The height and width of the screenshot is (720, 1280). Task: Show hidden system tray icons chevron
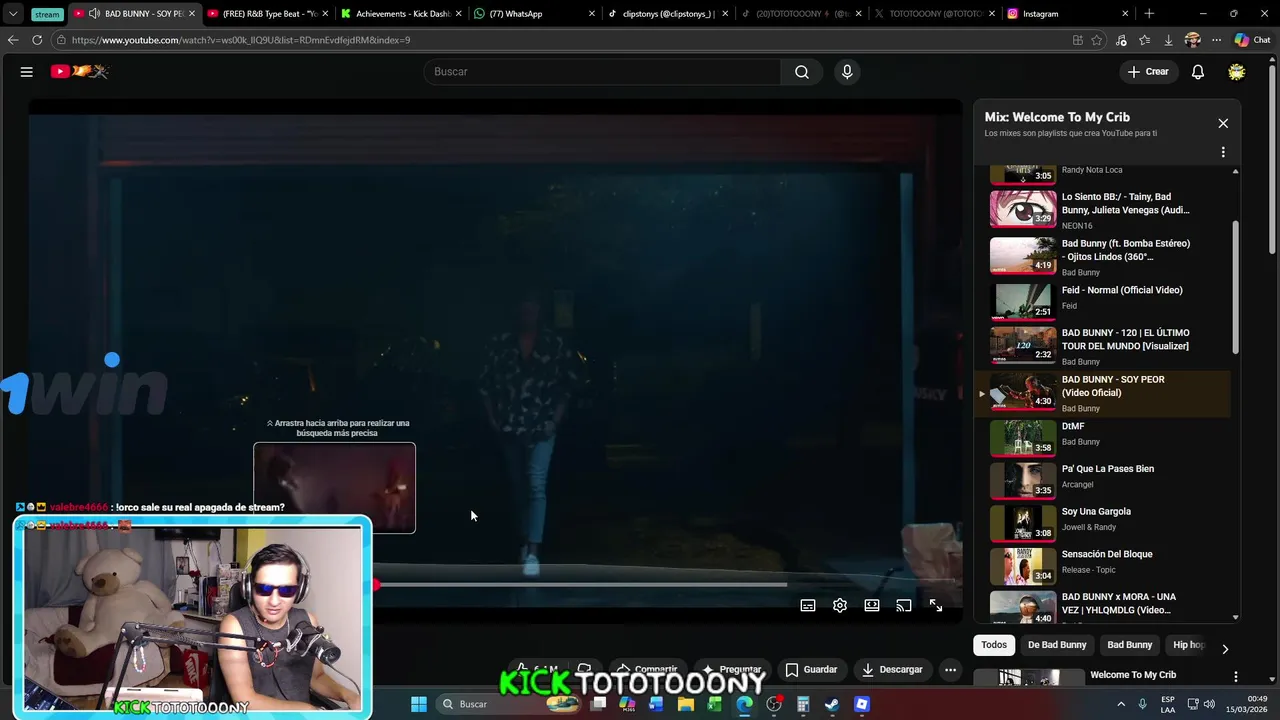(x=1120, y=704)
